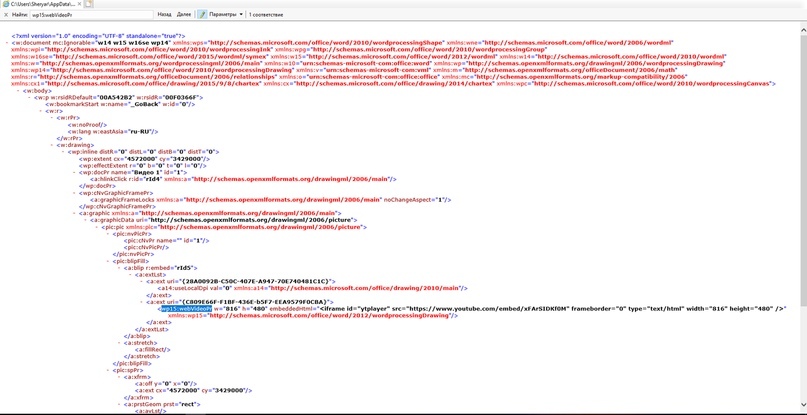Switch to the open XML file tab
Screen dimensions: 807x415
click(x=40, y=4)
